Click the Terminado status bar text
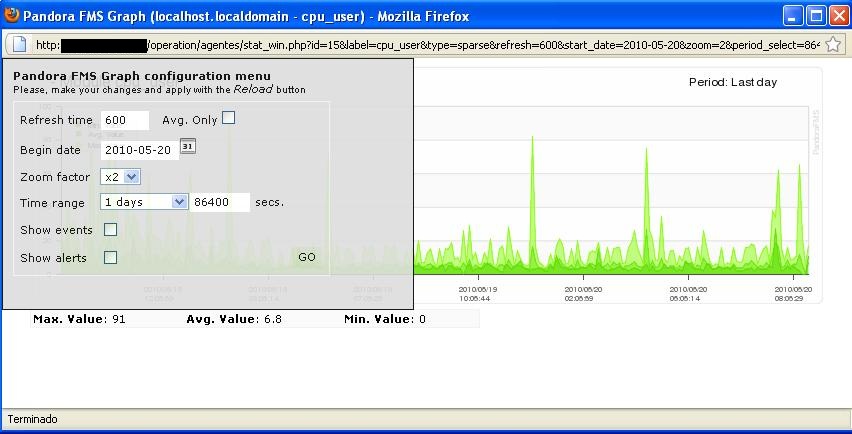Image resolution: width=852 pixels, height=434 pixels. coord(33,419)
